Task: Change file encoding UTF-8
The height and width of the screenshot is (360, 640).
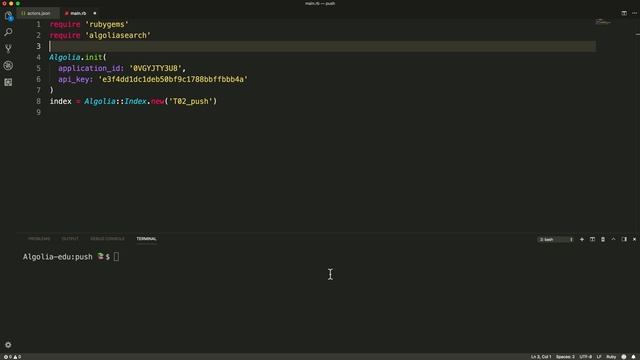Action: click(x=585, y=357)
